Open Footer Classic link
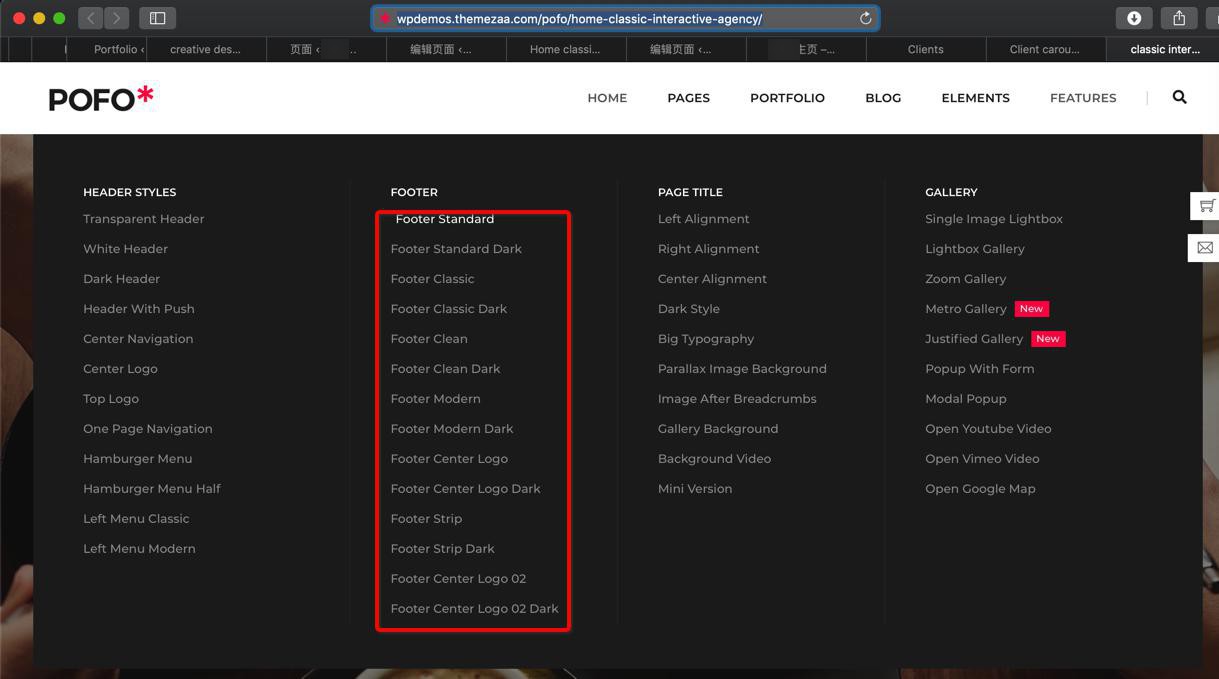Screen dimensions: 1219x679 coord(432,279)
